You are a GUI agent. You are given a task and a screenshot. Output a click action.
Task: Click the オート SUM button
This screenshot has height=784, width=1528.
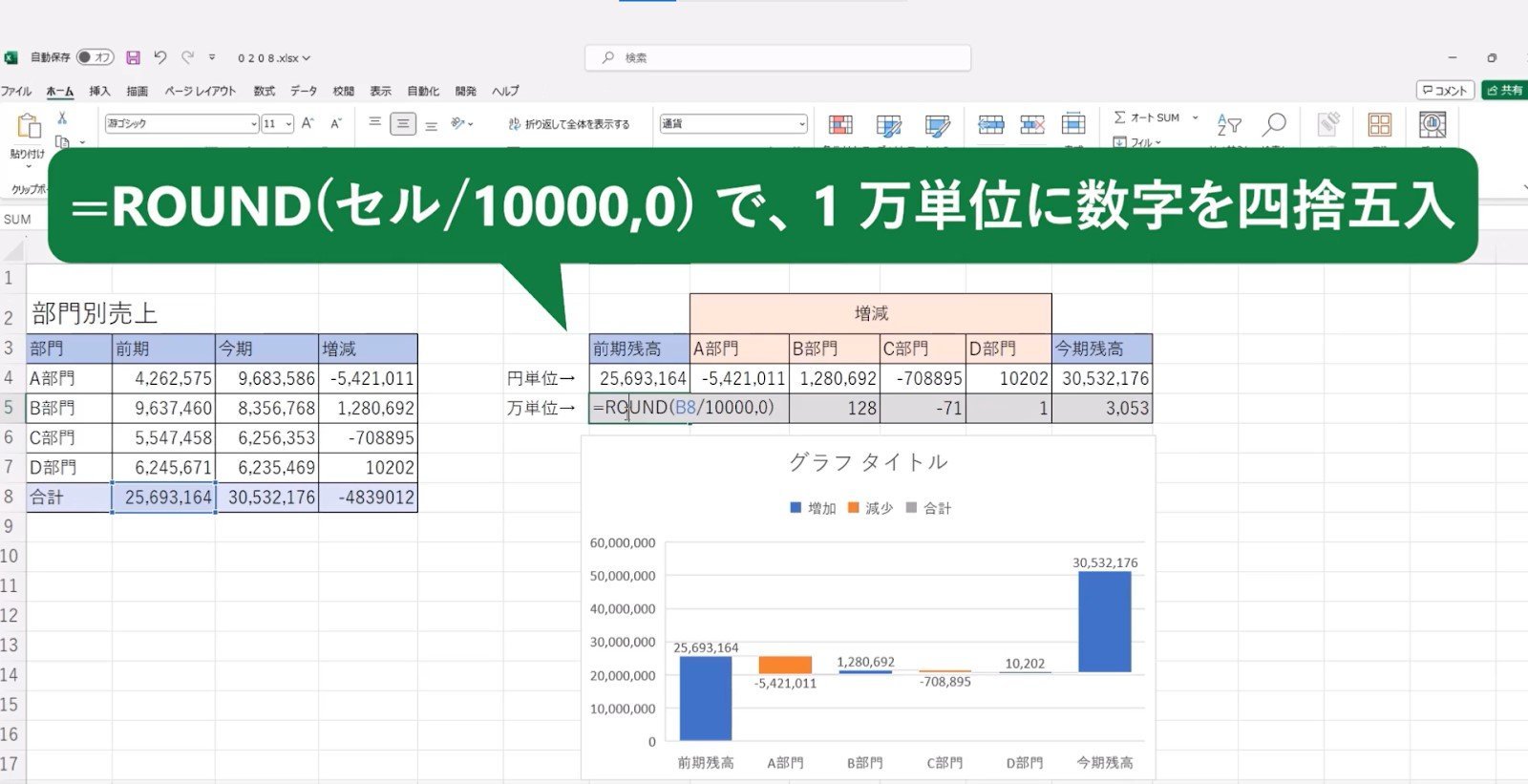1148,117
